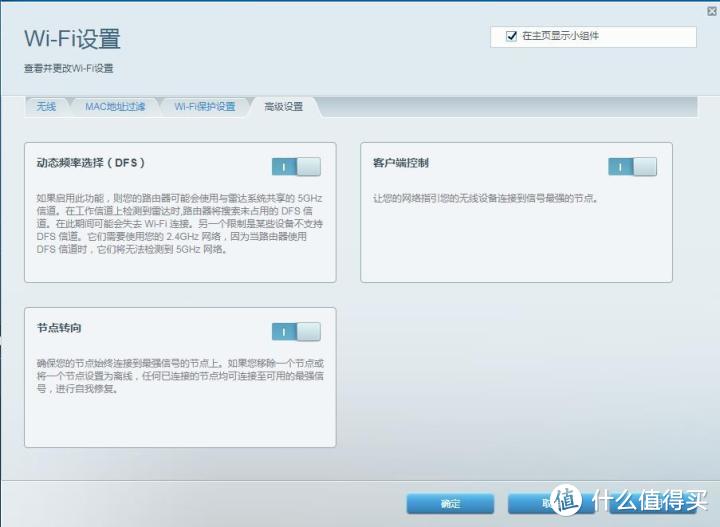Open the MAC地址过滤 tab

click(115, 107)
